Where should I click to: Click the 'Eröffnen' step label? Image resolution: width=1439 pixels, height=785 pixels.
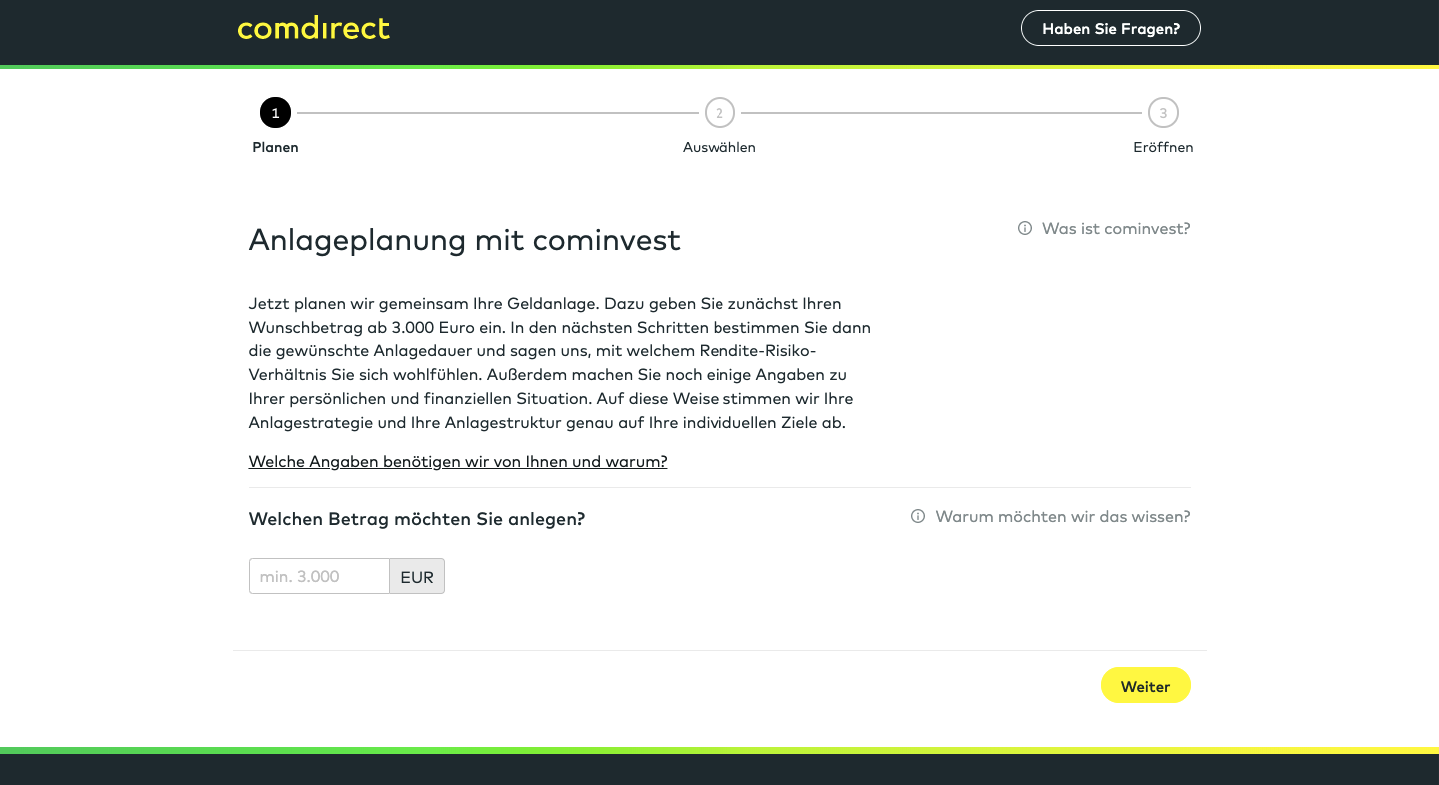(x=1163, y=147)
